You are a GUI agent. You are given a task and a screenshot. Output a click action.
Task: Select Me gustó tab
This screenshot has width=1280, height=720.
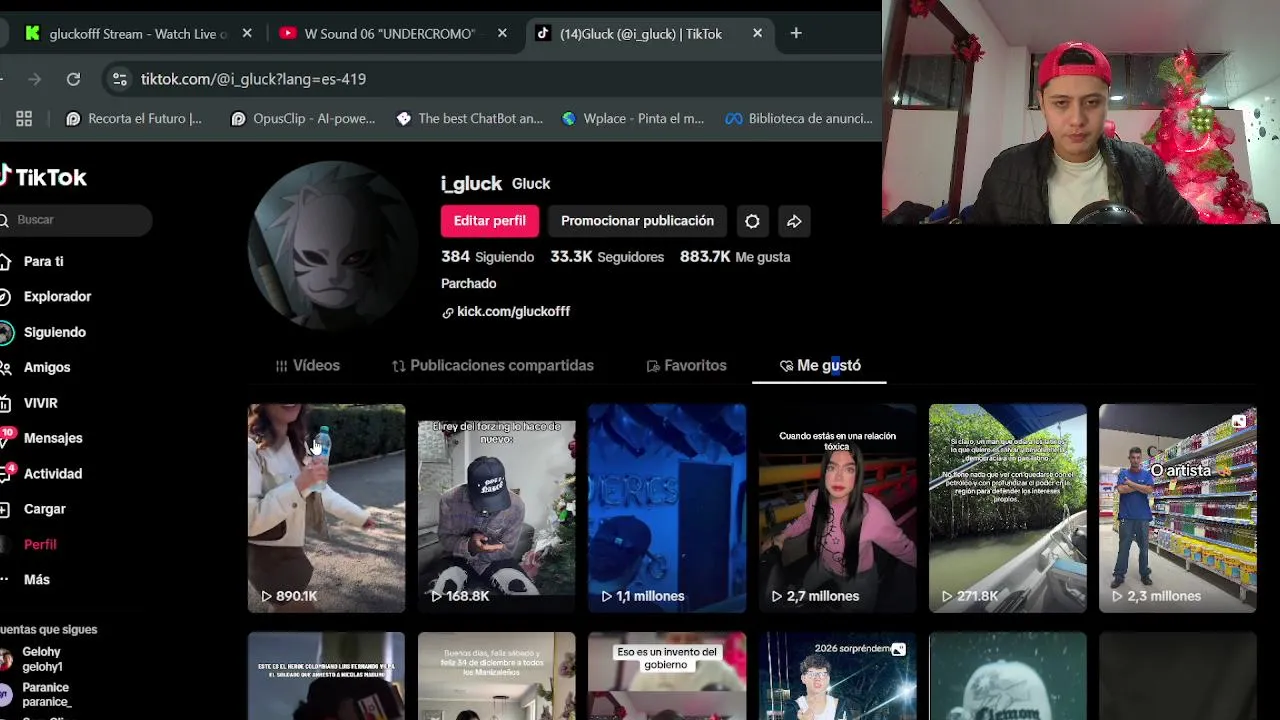pos(820,366)
